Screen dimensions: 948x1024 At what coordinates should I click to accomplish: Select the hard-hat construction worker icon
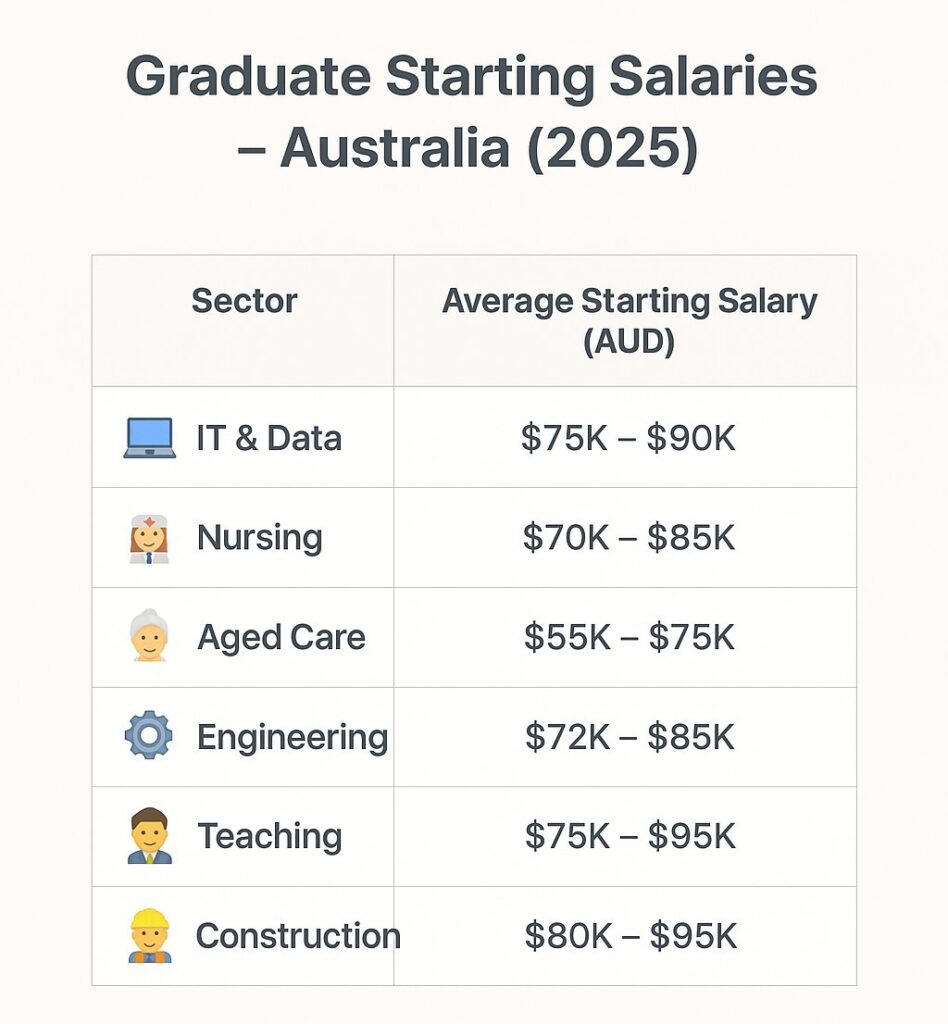pyautogui.click(x=150, y=935)
